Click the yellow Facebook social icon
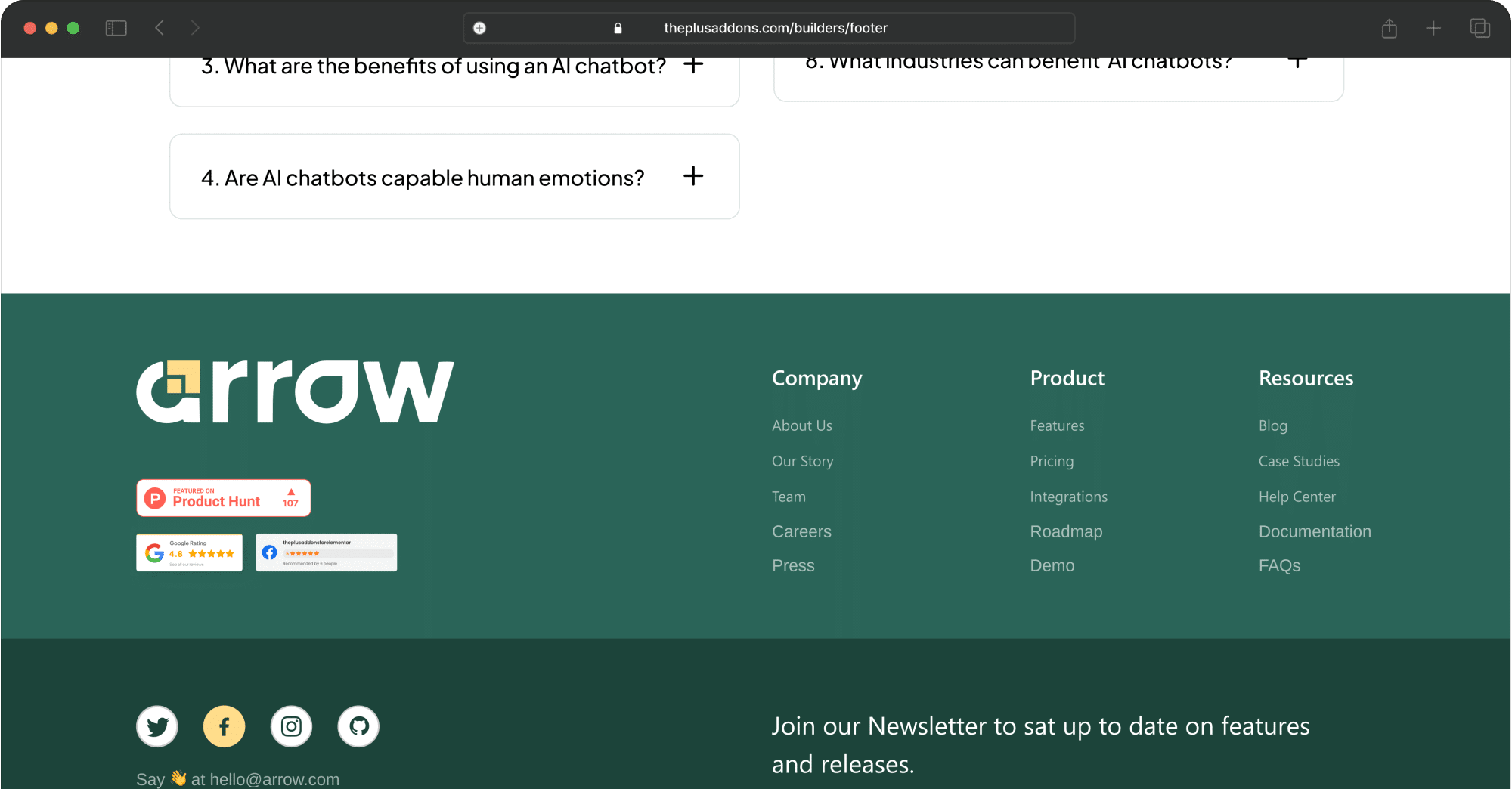1512x789 pixels. click(225, 726)
